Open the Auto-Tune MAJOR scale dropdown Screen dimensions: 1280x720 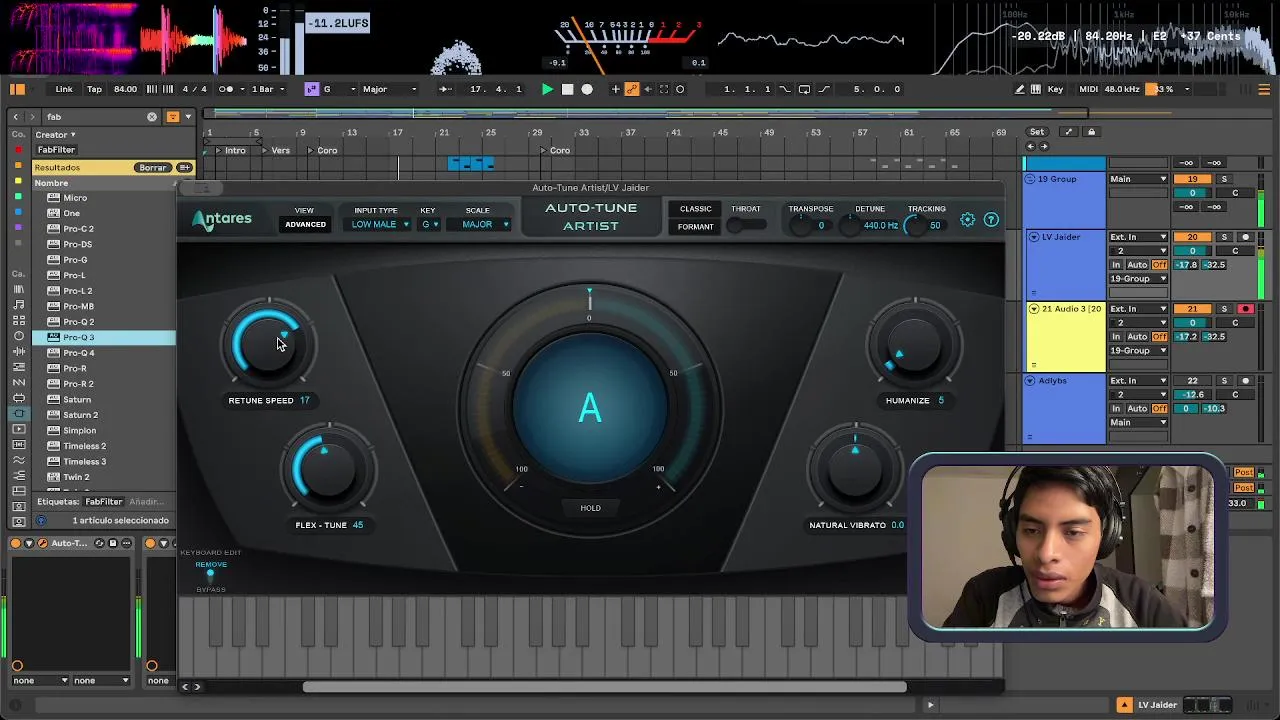pos(484,224)
